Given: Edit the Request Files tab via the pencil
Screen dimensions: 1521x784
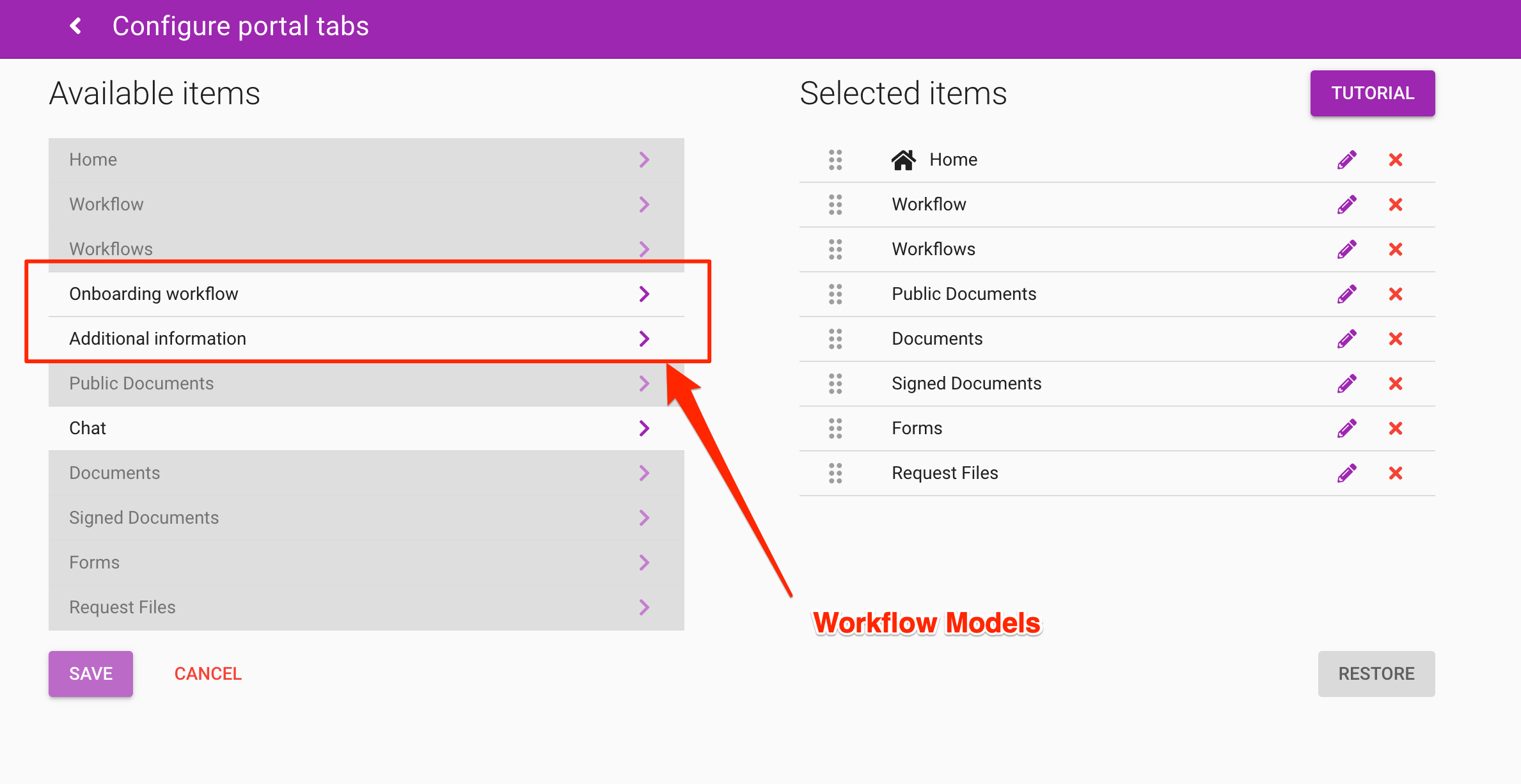Looking at the screenshot, I should (x=1346, y=473).
